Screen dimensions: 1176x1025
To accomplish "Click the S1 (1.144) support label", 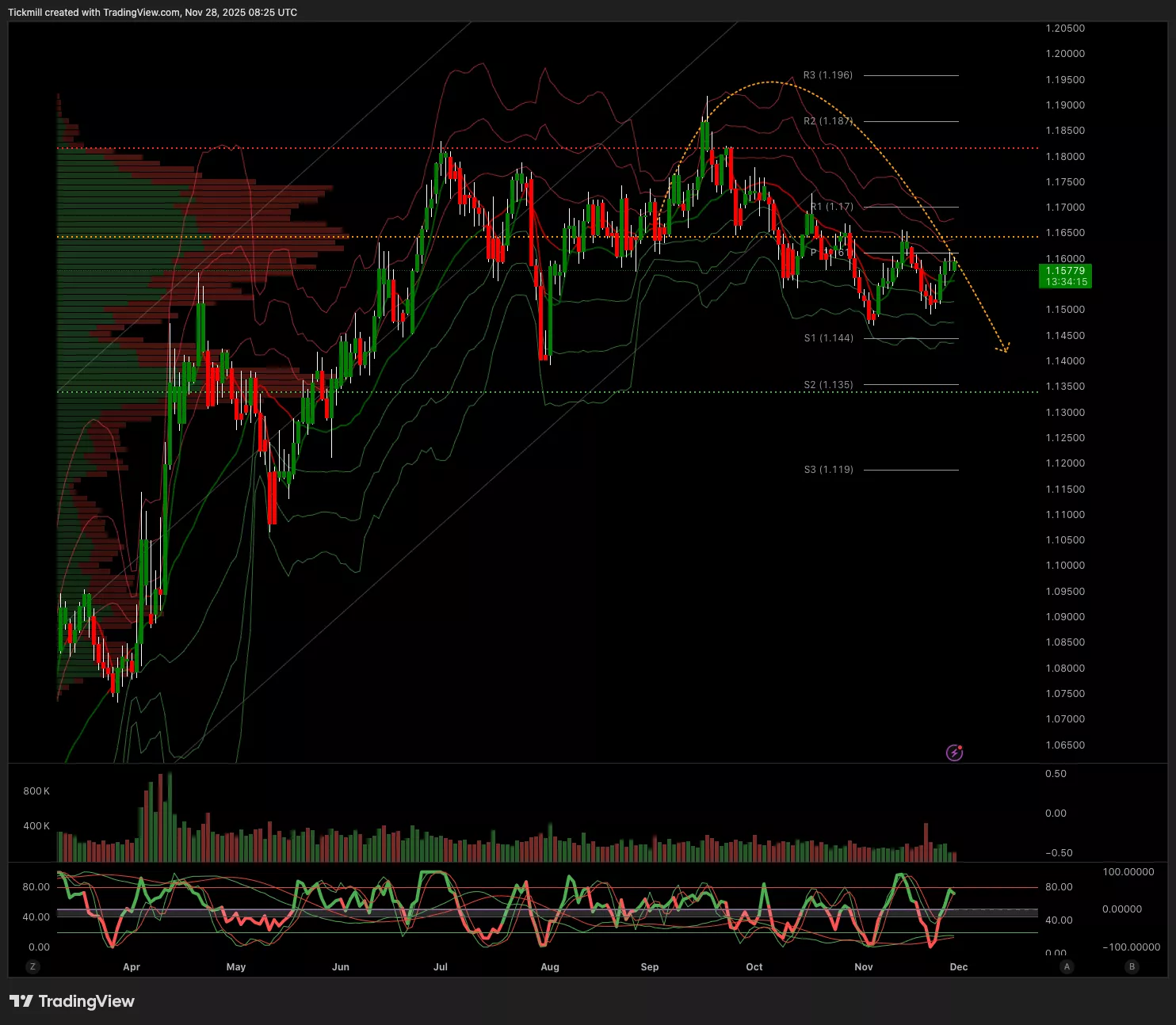I will 829,338.
